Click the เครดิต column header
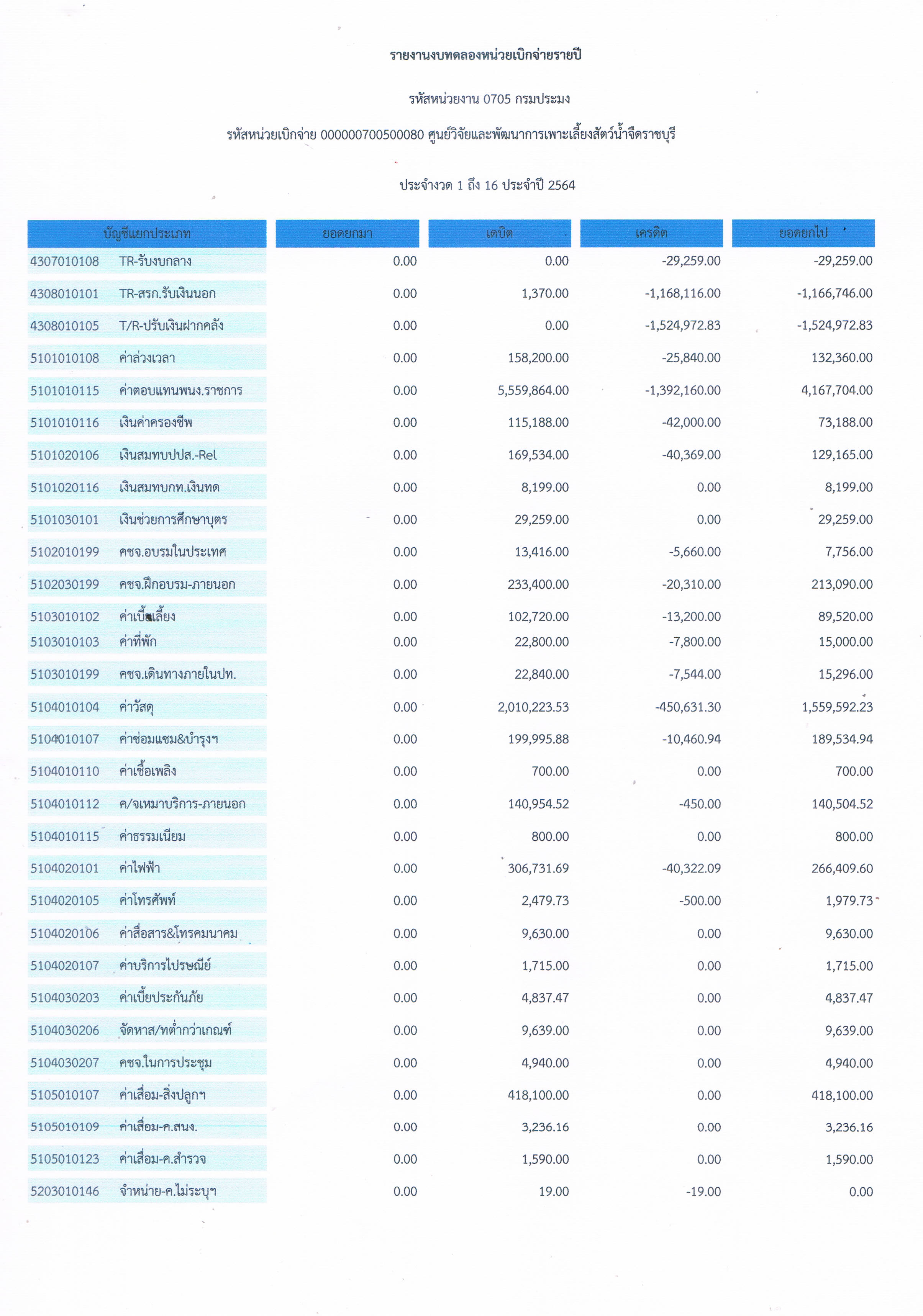Image resolution: width=923 pixels, height=1316 pixels. coord(651,233)
